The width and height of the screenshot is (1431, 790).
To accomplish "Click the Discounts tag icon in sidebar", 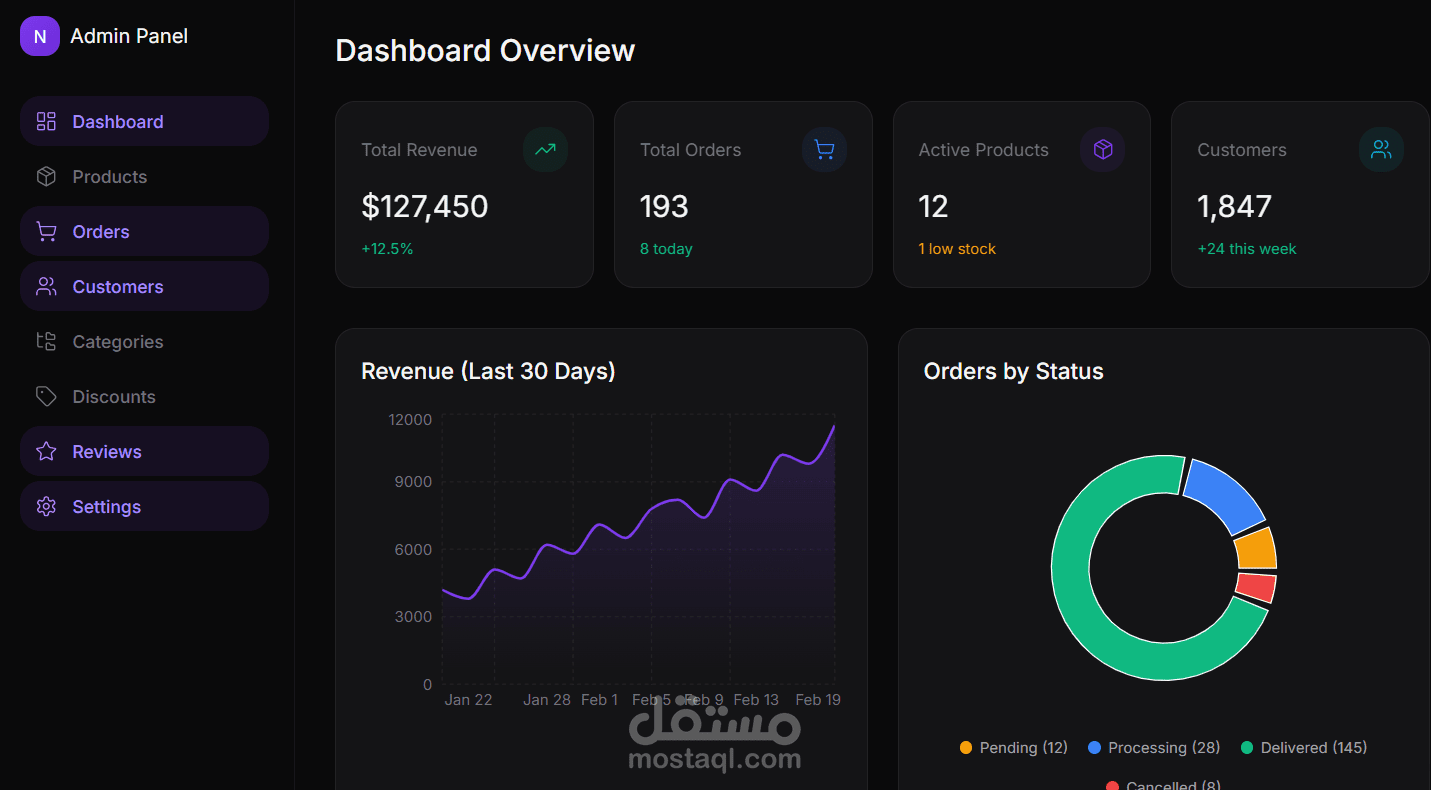I will [x=46, y=396].
